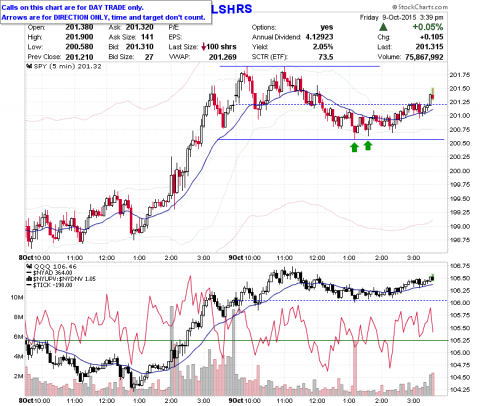
Task: Select the 'Arrows are for DIRECTION ONLY' note
Action: [103, 17]
